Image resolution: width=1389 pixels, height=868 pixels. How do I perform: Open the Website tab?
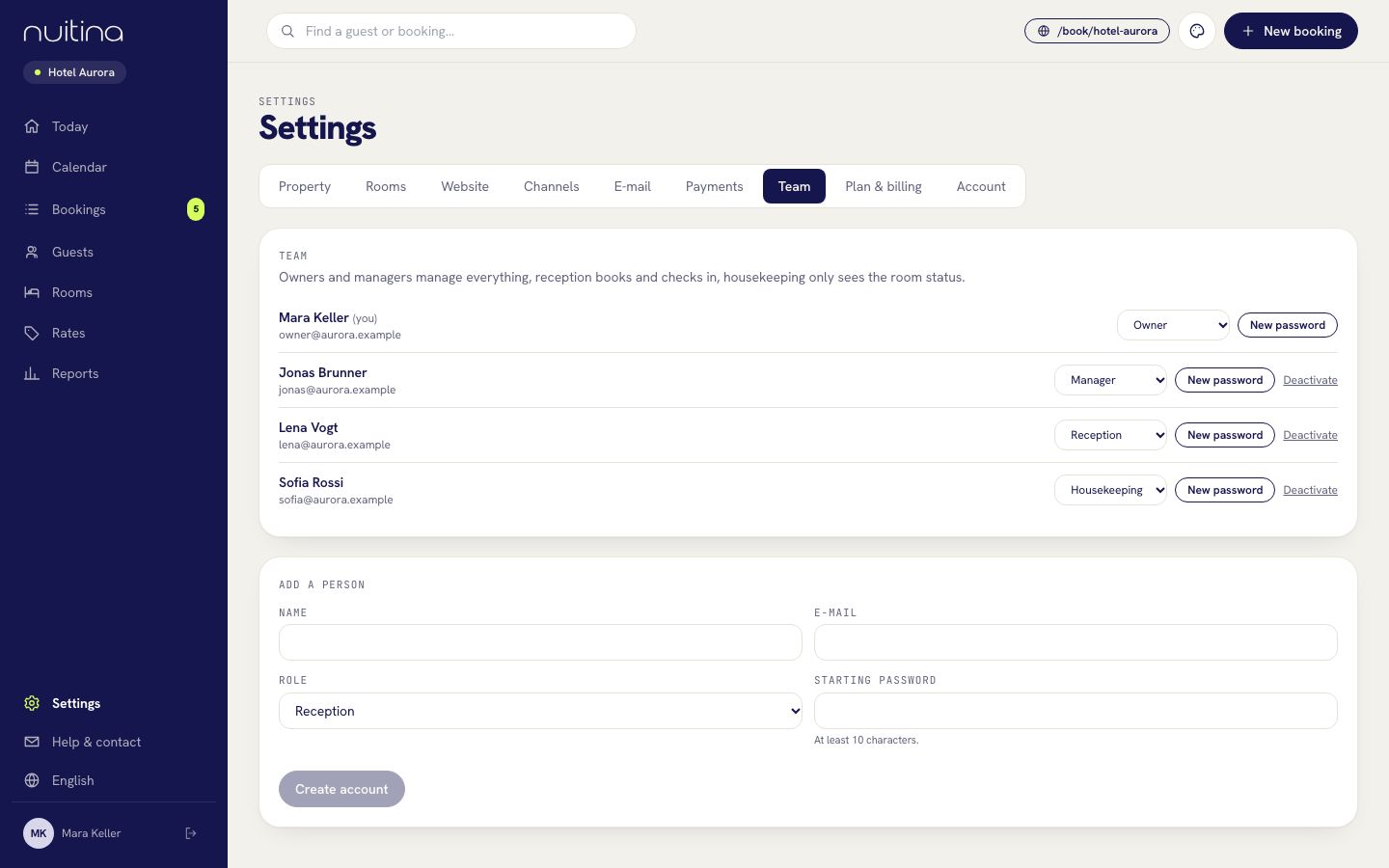tap(465, 186)
